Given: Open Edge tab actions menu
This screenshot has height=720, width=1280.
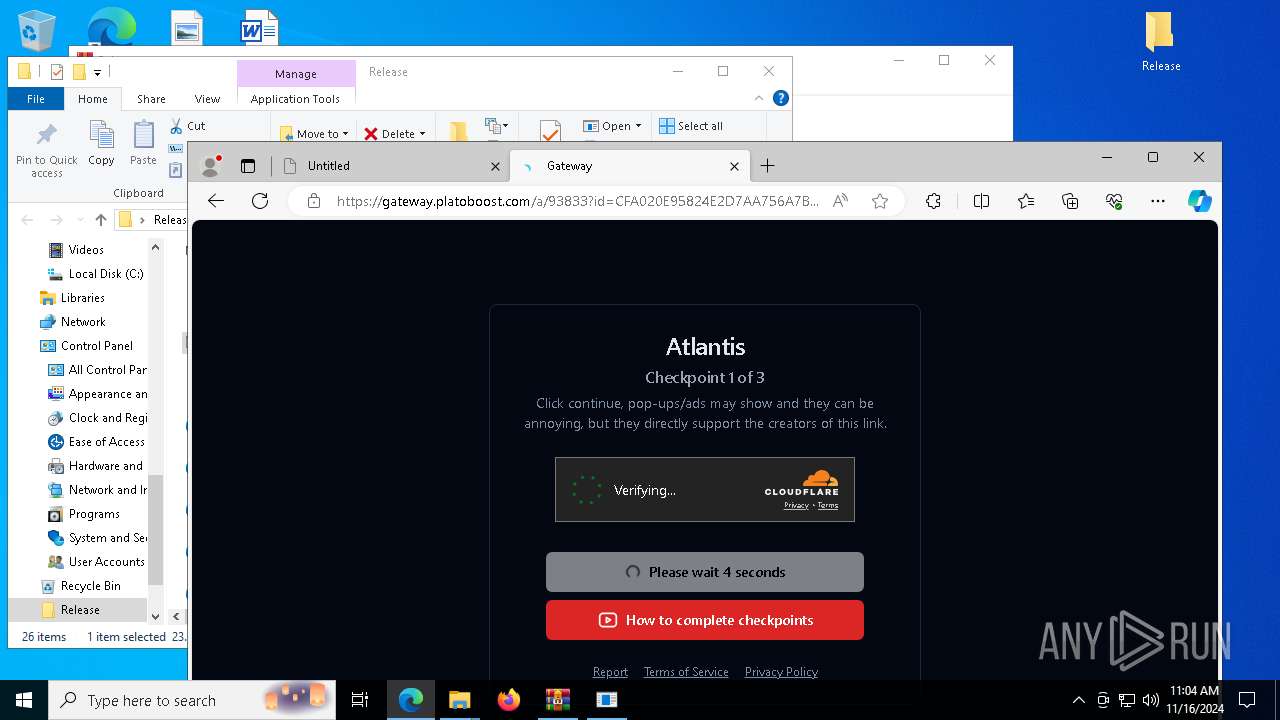Looking at the screenshot, I should pyautogui.click(x=248, y=166).
